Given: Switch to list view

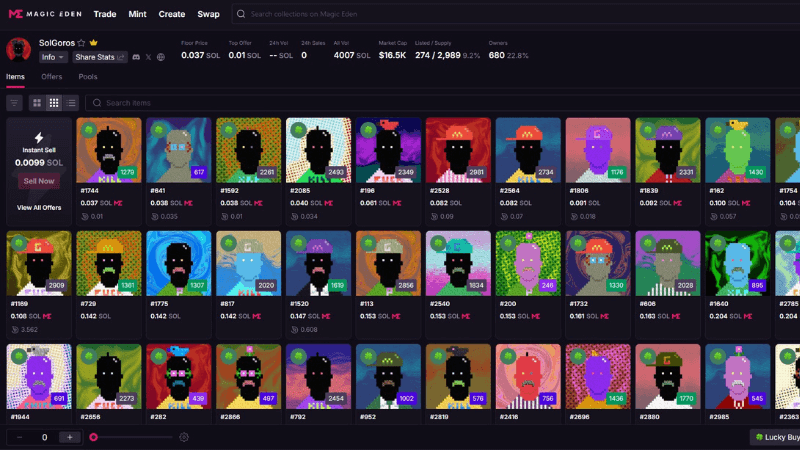Looking at the screenshot, I should coord(71,103).
